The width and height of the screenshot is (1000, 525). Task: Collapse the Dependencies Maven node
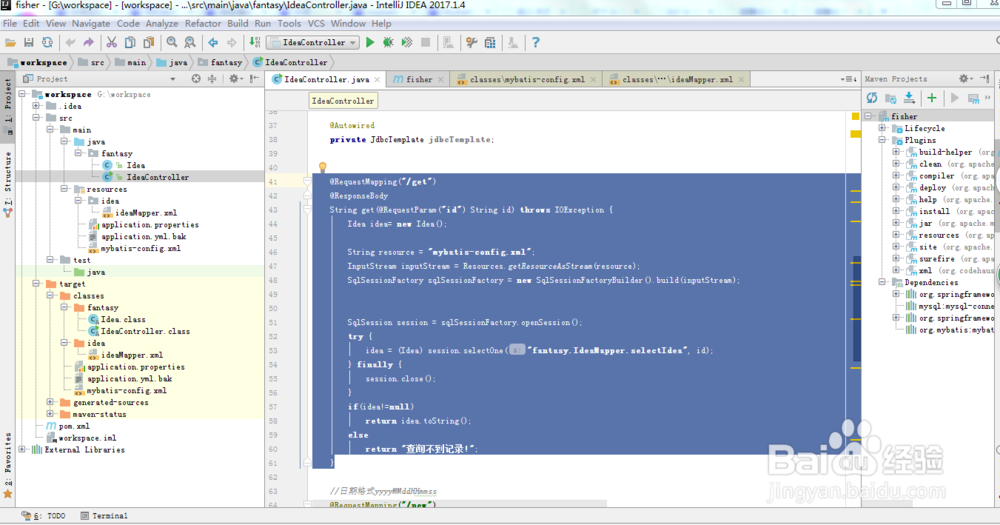click(883, 281)
